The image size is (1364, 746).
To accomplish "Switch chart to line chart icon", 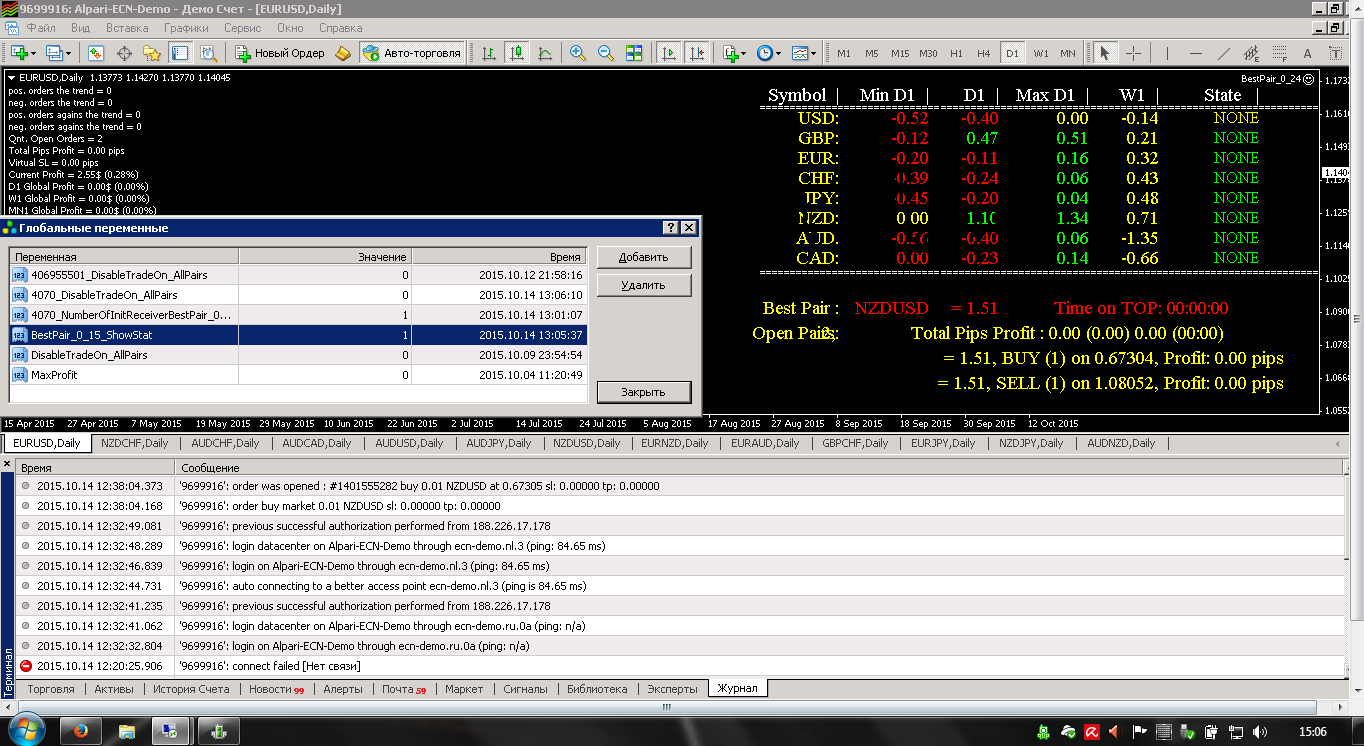I will [x=545, y=53].
